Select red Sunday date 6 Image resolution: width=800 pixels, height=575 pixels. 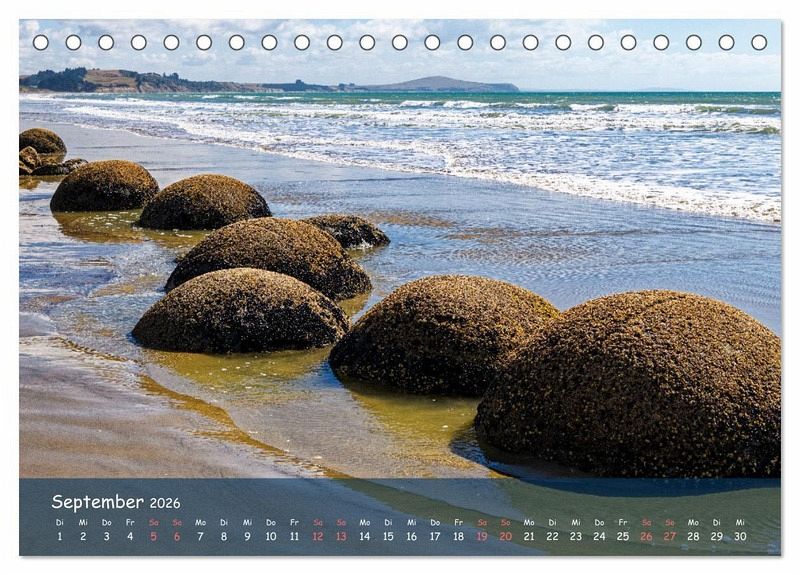(x=177, y=537)
